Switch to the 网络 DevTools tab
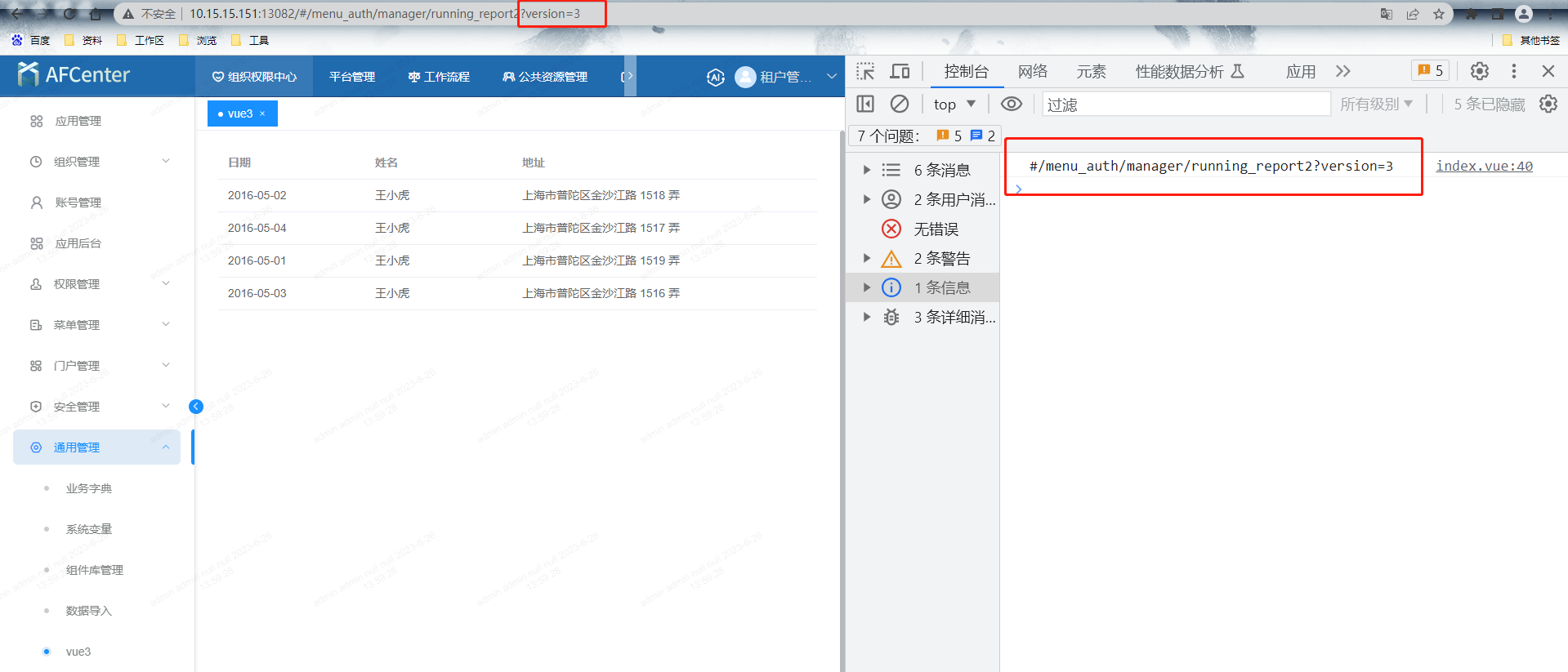 click(x=1032, y=72)
